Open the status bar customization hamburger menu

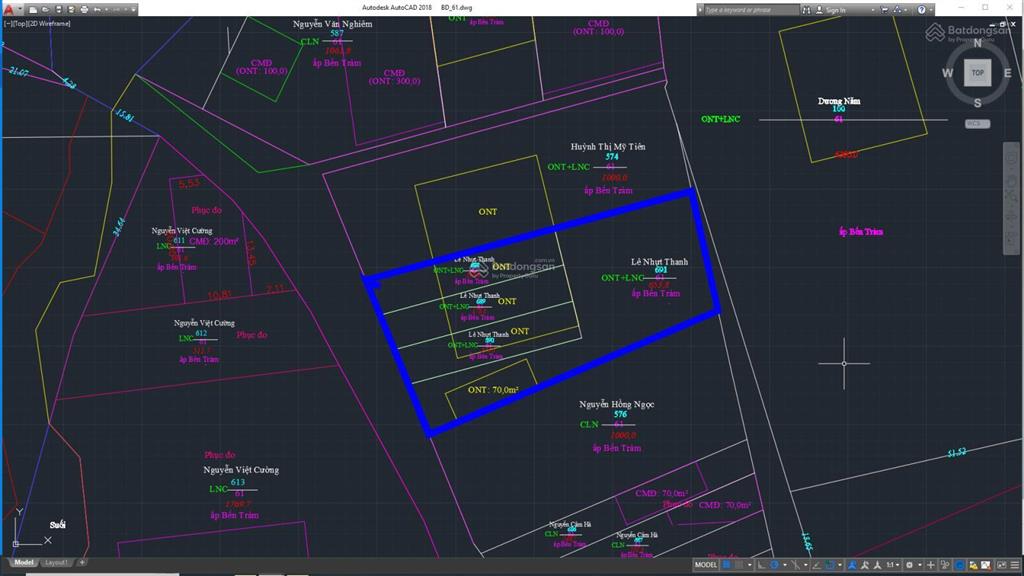click(1014, 566)
